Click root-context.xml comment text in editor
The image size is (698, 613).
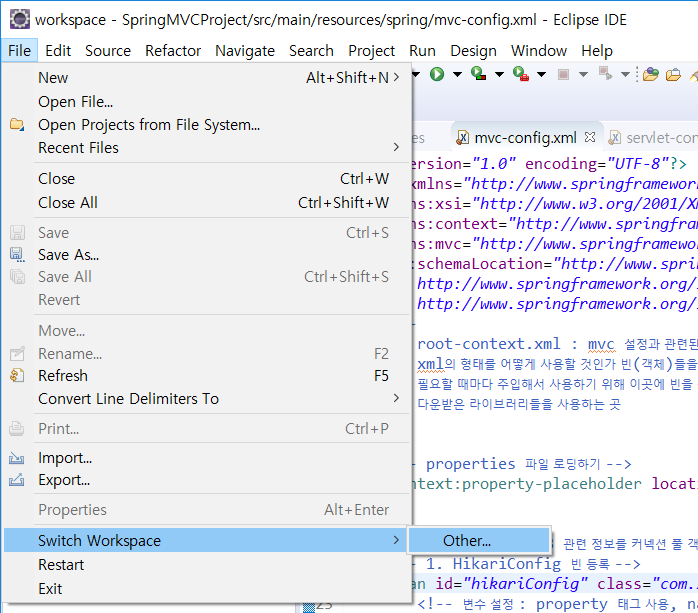coord(488,344)
